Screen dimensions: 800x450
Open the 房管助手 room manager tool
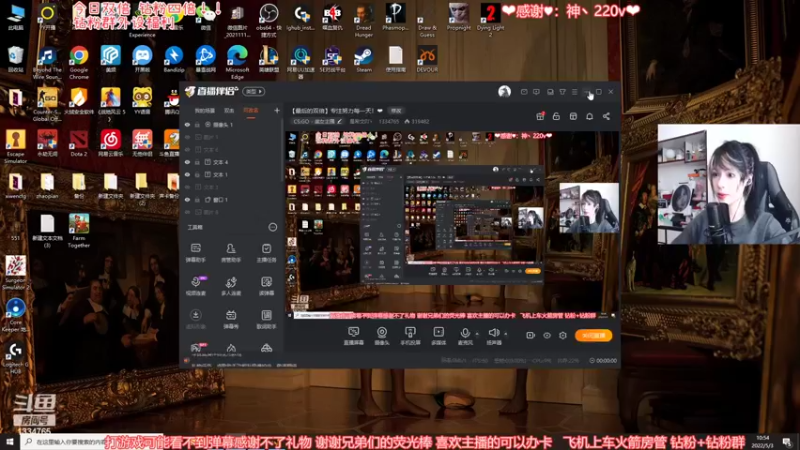point(231,253)
